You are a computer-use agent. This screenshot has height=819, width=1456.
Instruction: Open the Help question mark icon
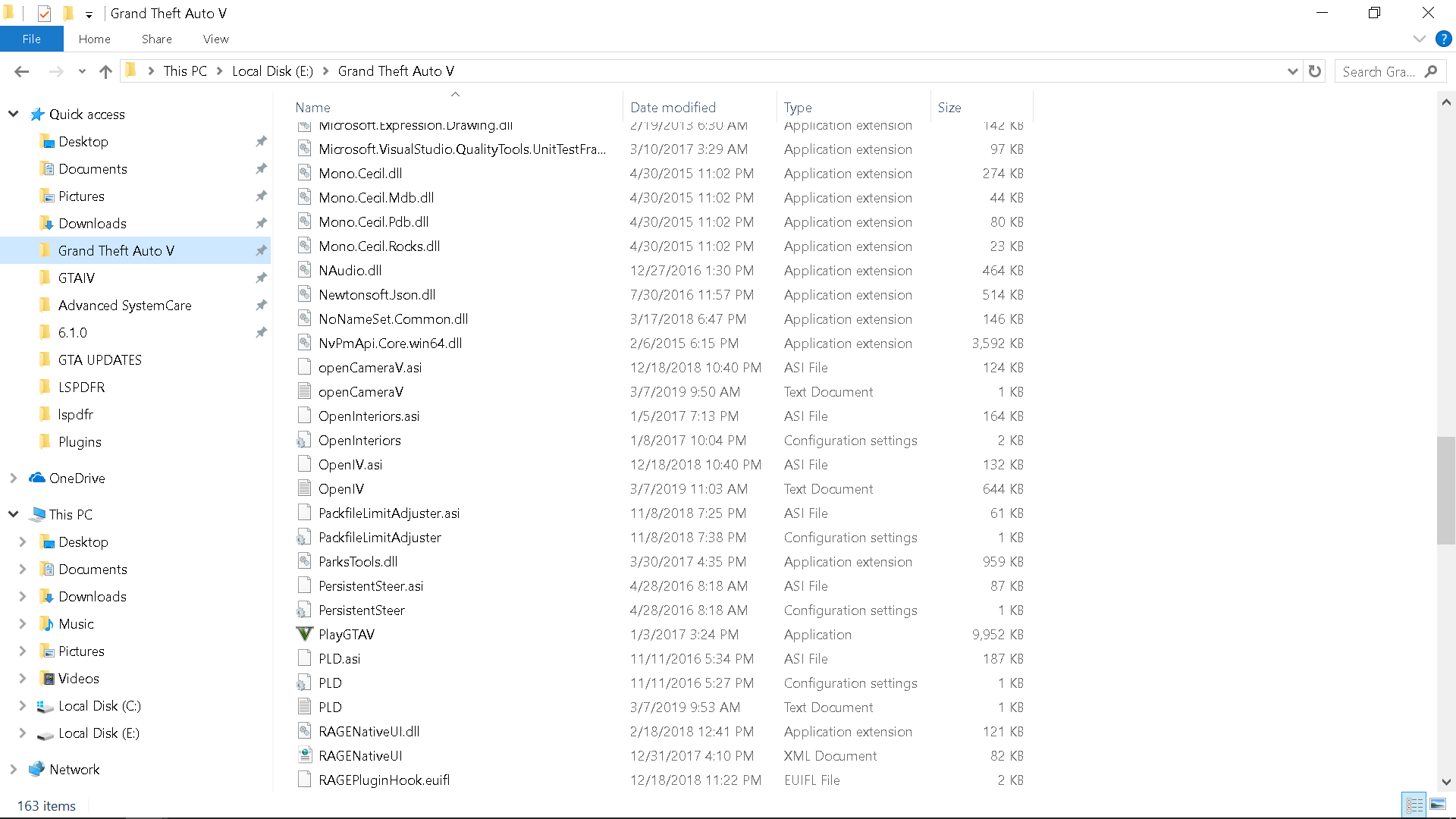pos(1443,39)
